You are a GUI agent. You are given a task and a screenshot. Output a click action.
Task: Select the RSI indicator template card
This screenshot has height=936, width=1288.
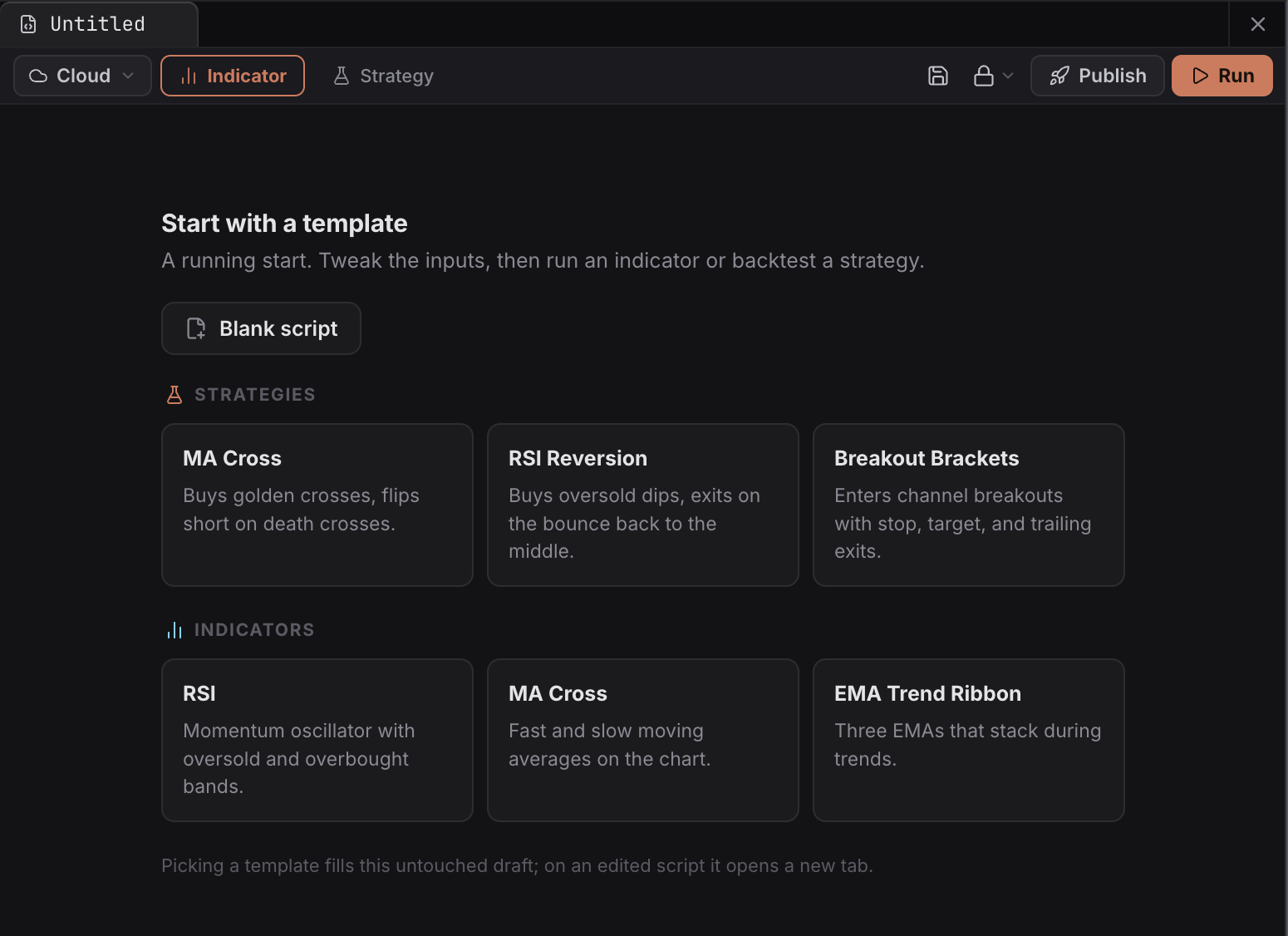(x=317, y=741)
